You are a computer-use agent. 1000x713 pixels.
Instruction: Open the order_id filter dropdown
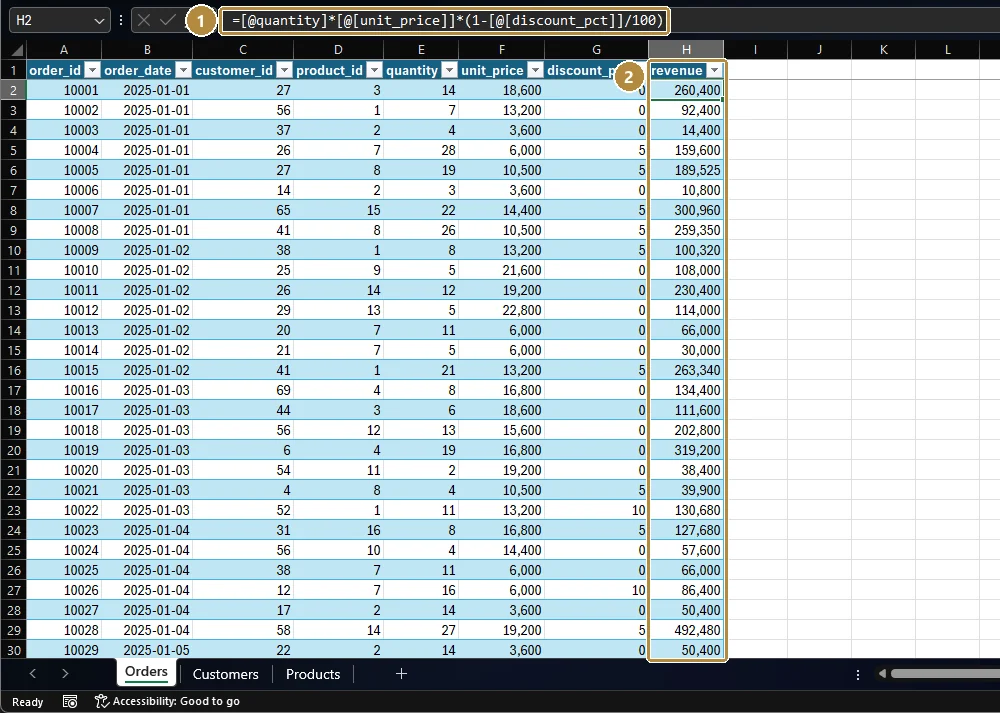point(93,70)
